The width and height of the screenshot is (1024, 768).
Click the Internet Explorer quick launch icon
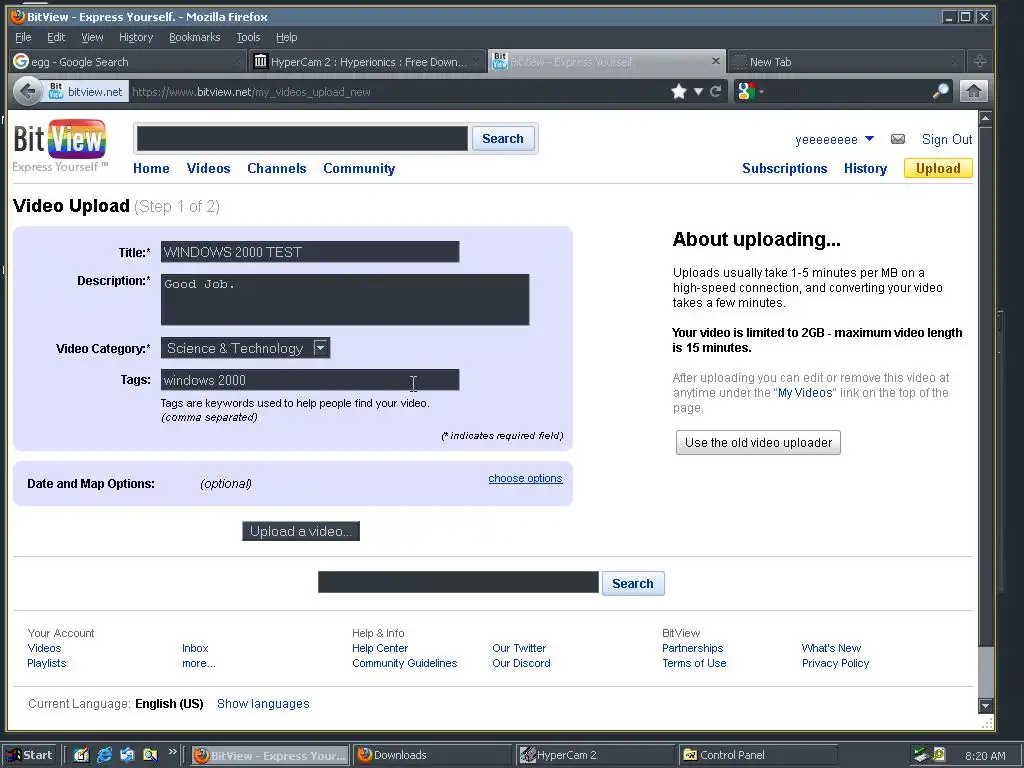point(104,755)
